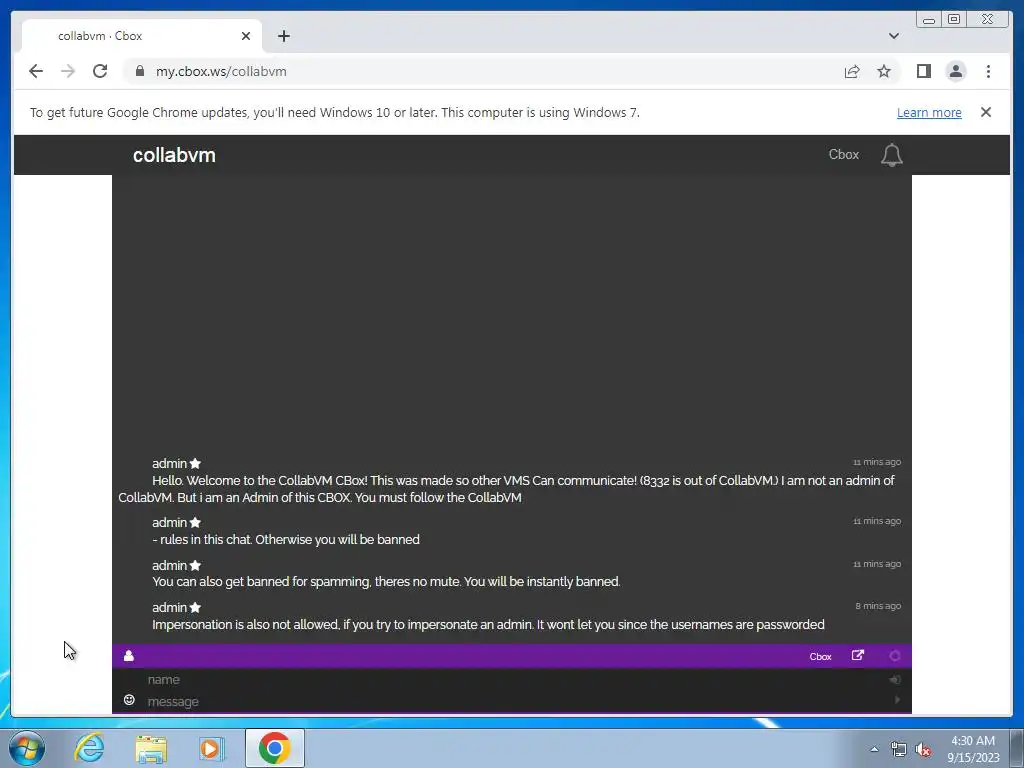This screenshot has height=768, width=1024.
Task: Click Chrome icon in taskbar
Action: [x=274, y=748]
